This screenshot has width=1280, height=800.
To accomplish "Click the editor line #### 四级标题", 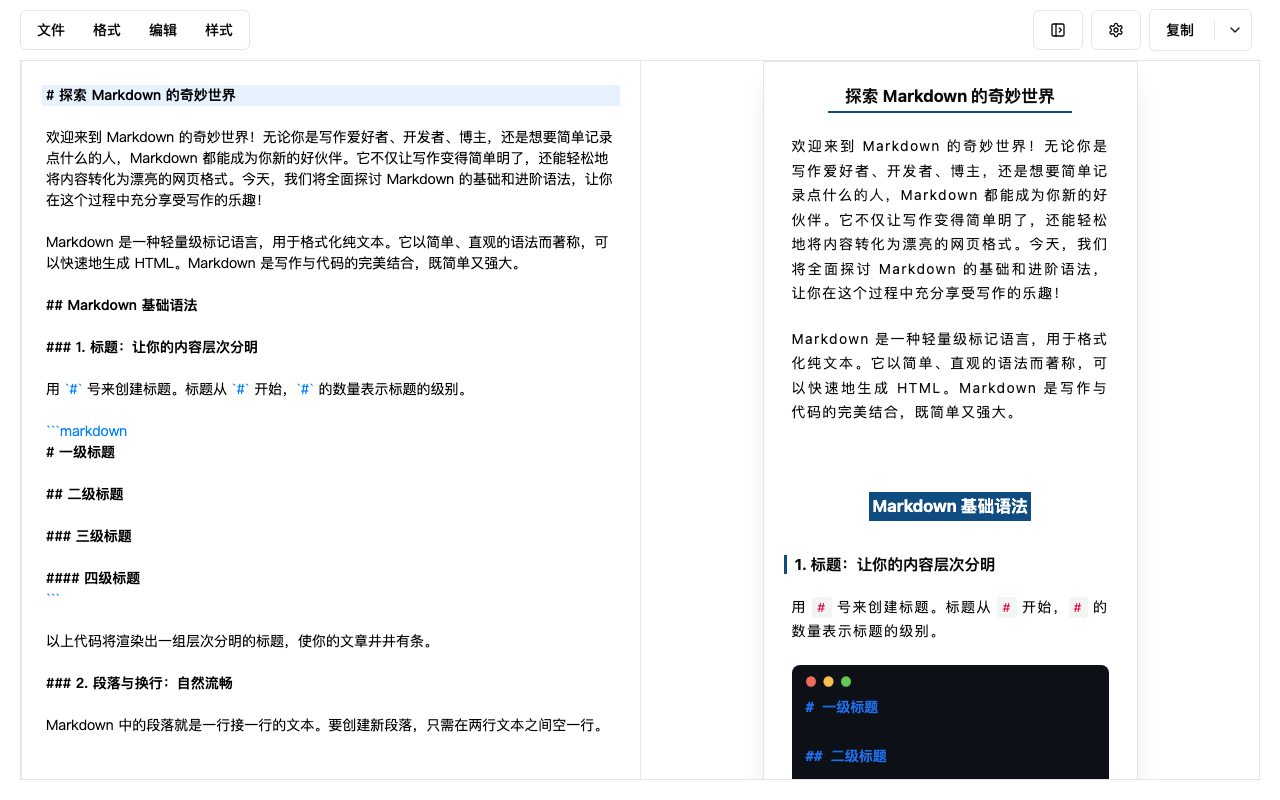I will click(93, 578).
